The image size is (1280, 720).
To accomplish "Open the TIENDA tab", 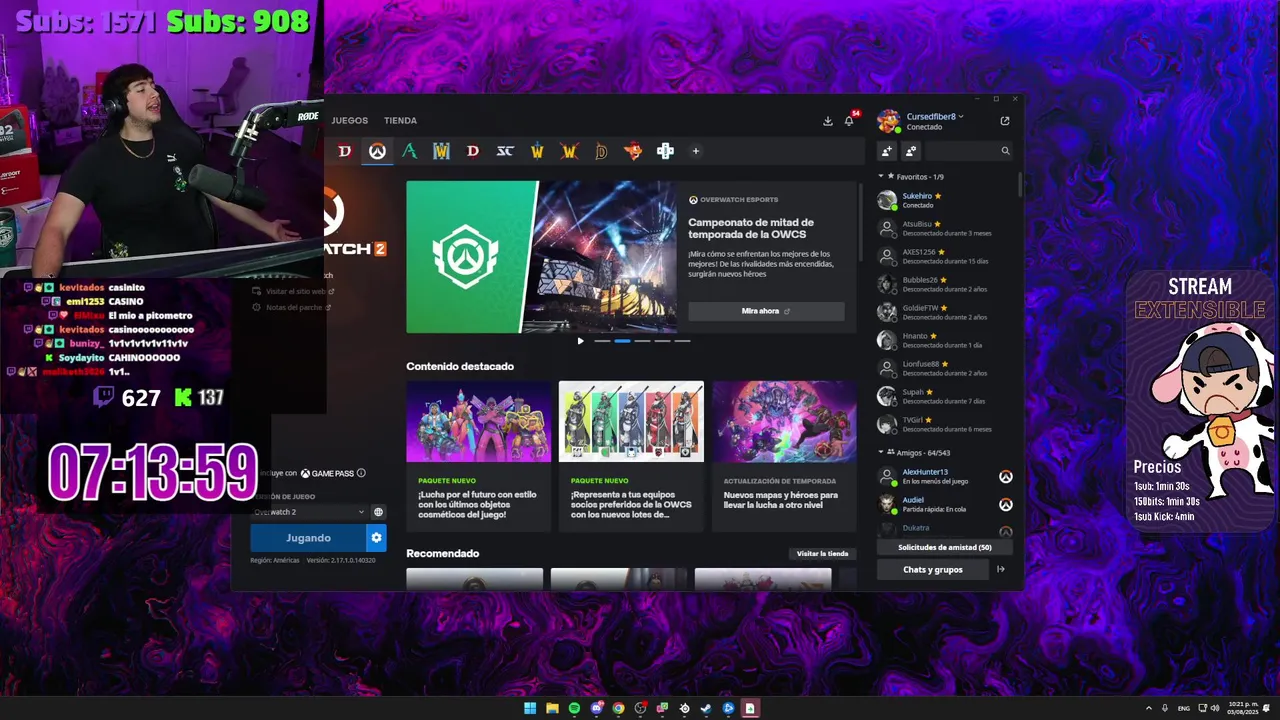I will click(x=400, y=121).
